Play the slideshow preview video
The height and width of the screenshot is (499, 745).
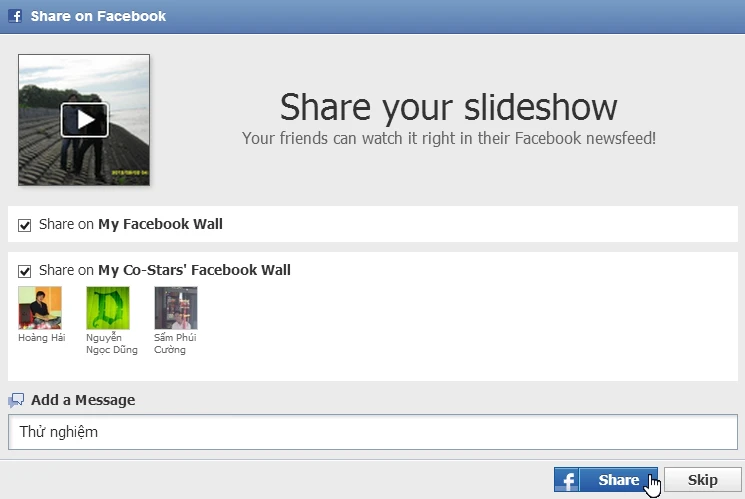pyautogui.click(x=85, y=120)
